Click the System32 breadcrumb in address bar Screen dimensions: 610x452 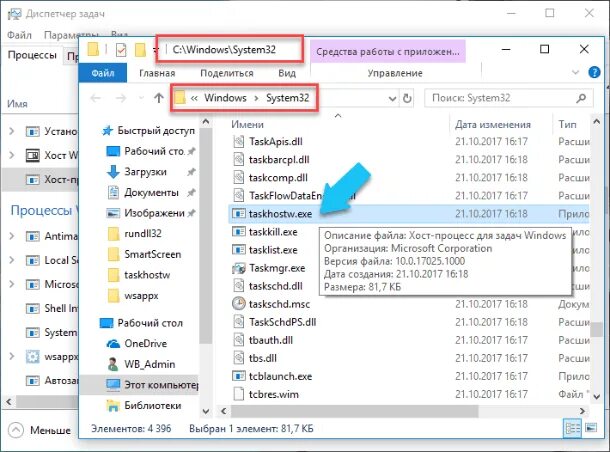[287, 98]
